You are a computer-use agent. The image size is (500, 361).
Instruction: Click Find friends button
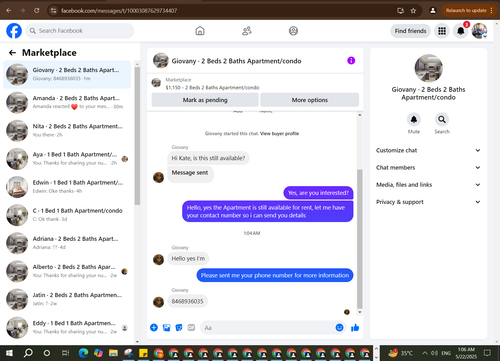410,31
